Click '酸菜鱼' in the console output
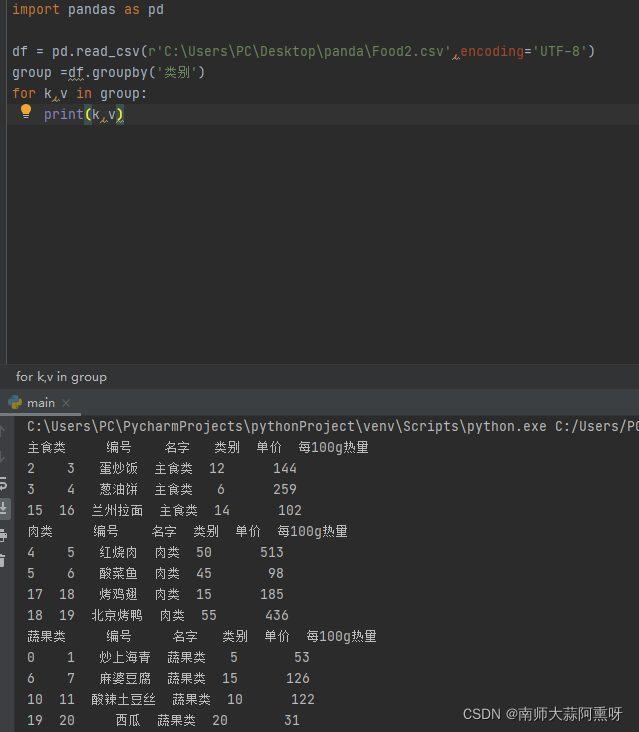 119,573
